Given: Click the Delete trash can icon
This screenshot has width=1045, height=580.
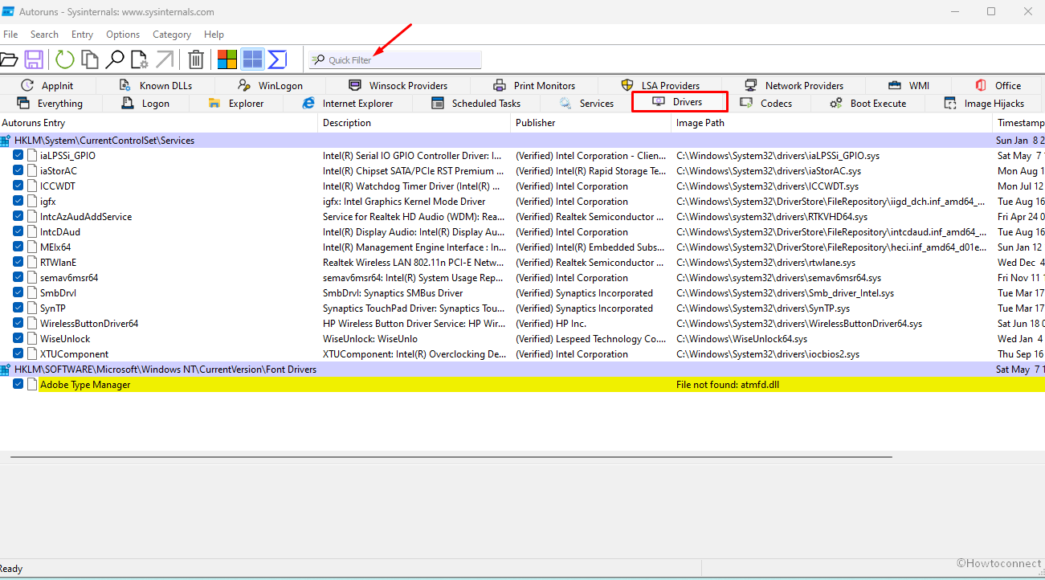Looking at the screenshot, I should click(196, 60).
